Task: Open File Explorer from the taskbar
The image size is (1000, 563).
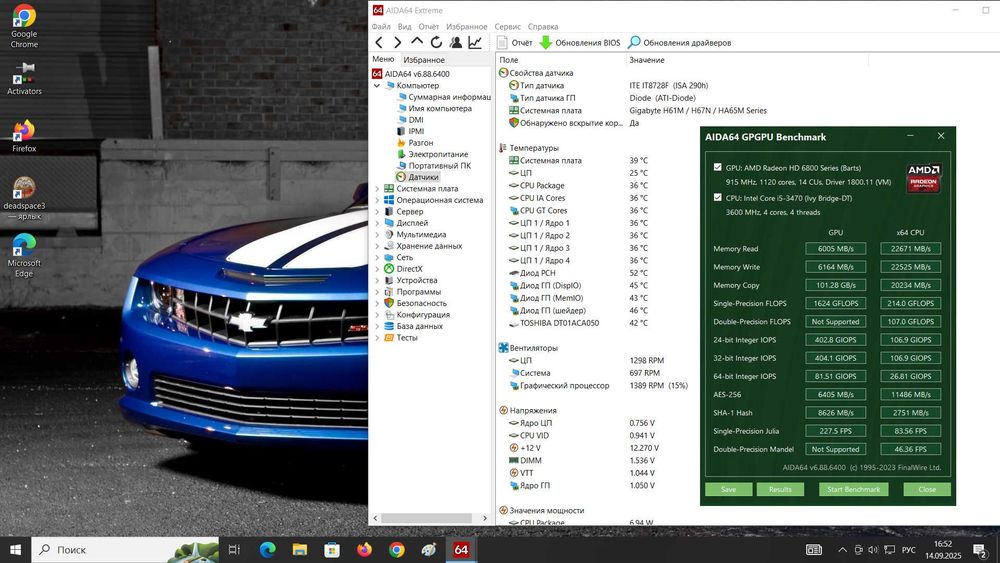Action: (x=300, y=550)
